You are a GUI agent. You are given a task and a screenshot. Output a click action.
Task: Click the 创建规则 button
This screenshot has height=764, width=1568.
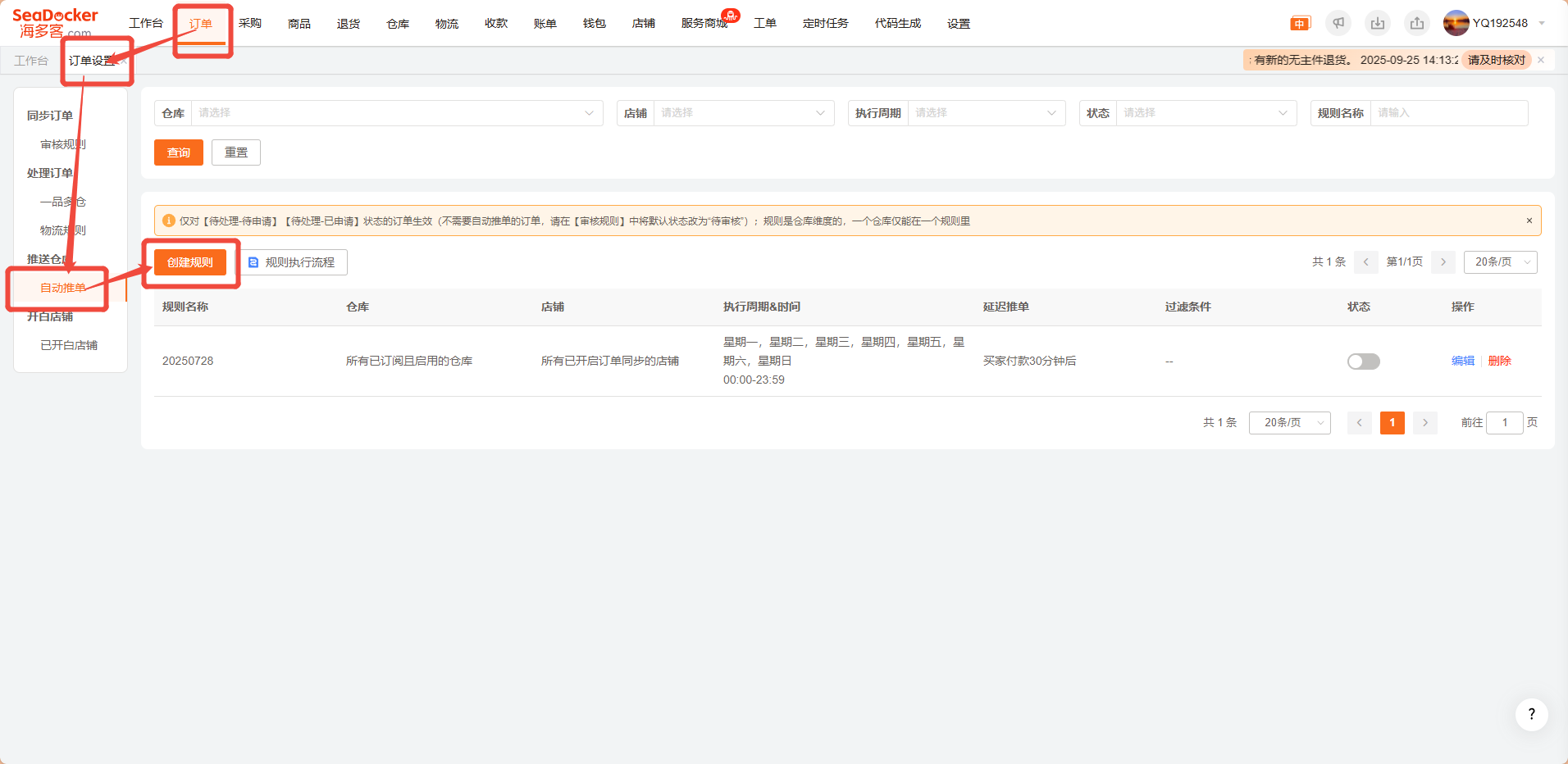pos(190,262)
